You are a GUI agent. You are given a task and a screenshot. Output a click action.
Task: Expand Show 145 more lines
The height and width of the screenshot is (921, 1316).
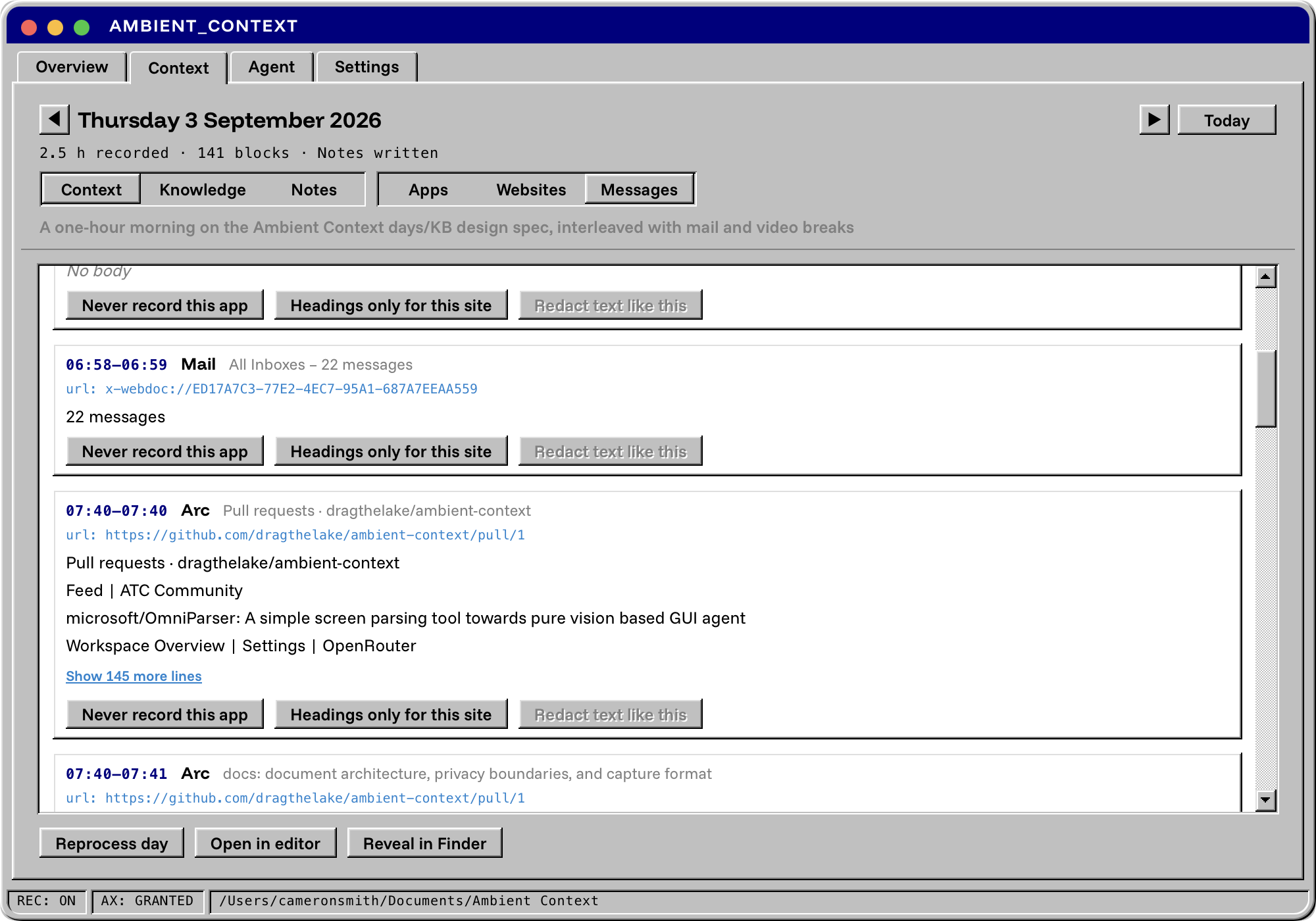[x=134, y=676]
